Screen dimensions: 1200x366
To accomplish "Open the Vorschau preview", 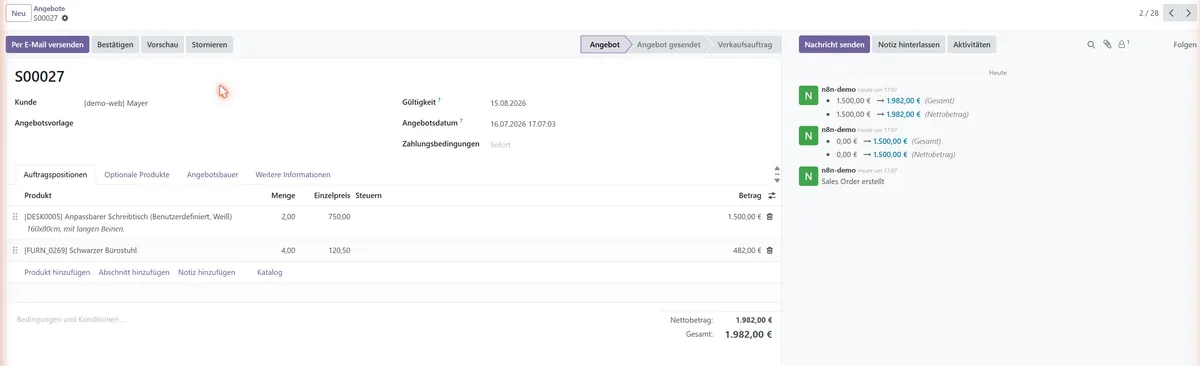I will coord(163,45).
